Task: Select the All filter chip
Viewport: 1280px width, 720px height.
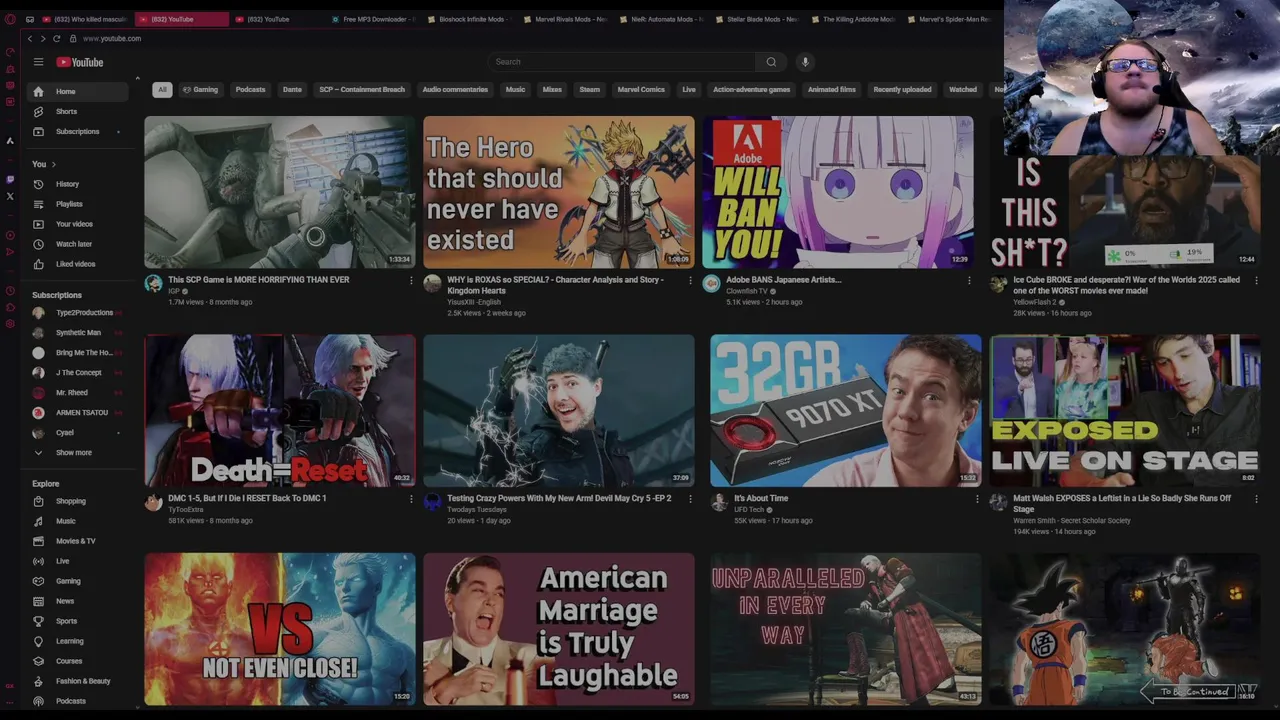Action: pyautogui.click(x=162, y=90)
